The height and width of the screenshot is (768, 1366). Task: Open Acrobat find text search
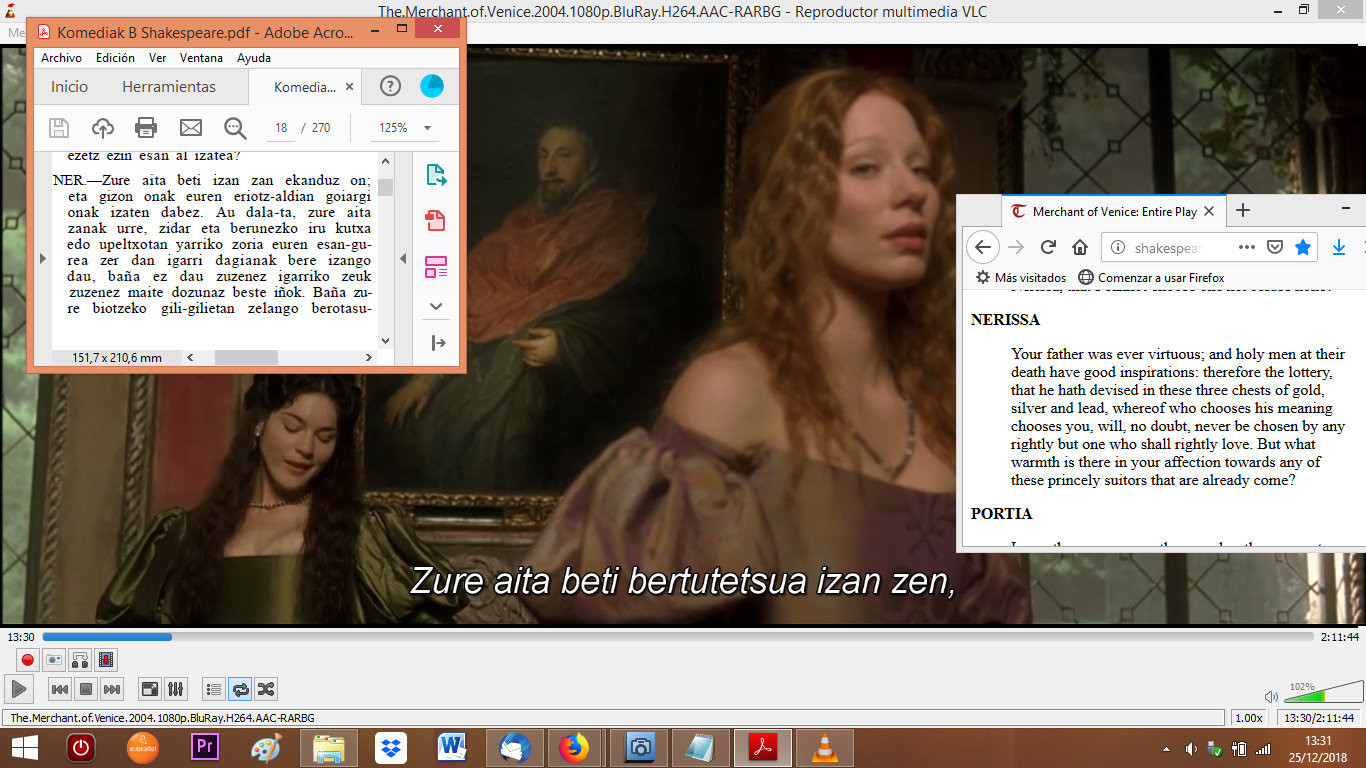click(235, 127)
